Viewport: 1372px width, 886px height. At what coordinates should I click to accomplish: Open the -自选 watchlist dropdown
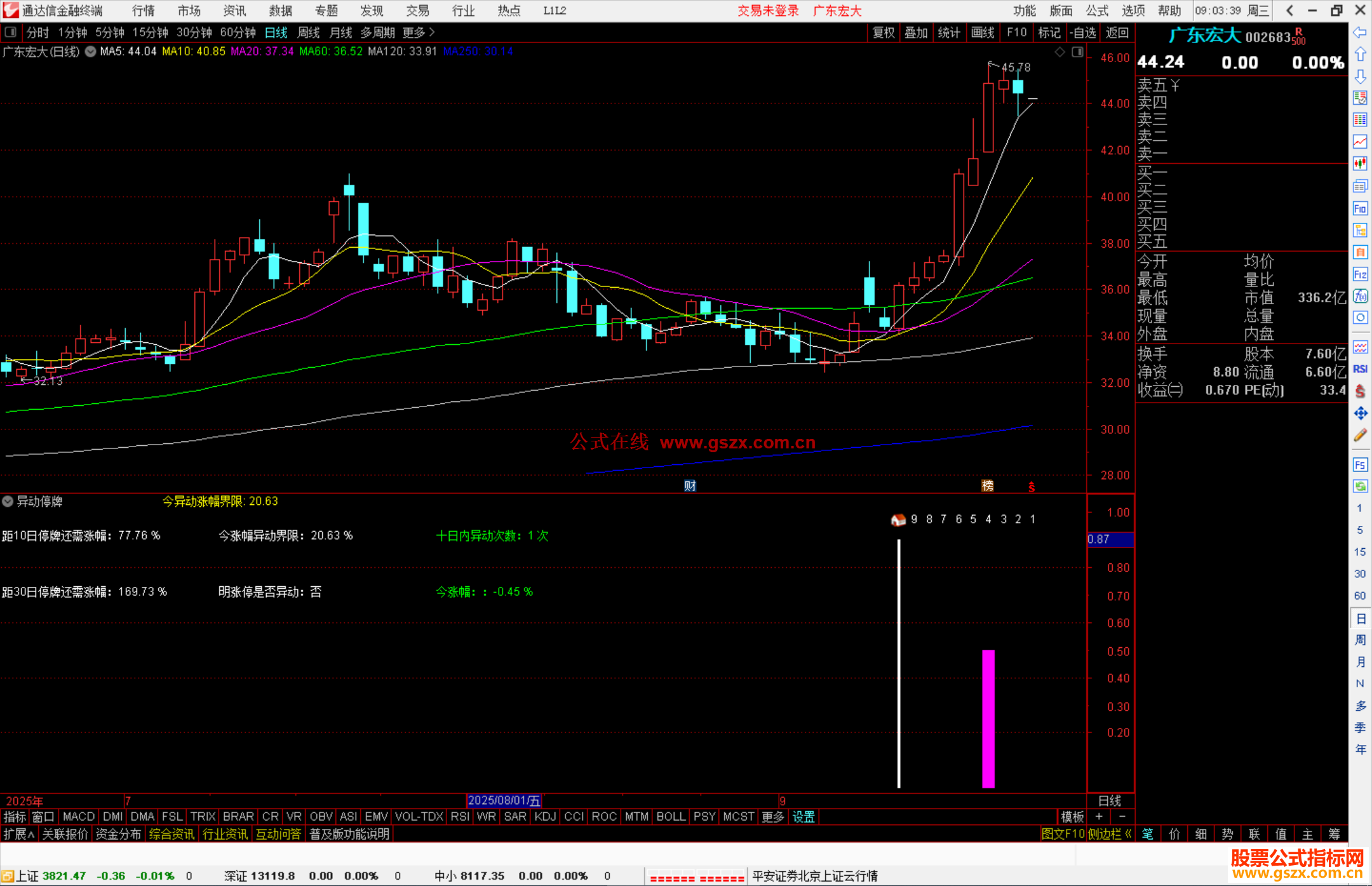[x=1082, y=32]
